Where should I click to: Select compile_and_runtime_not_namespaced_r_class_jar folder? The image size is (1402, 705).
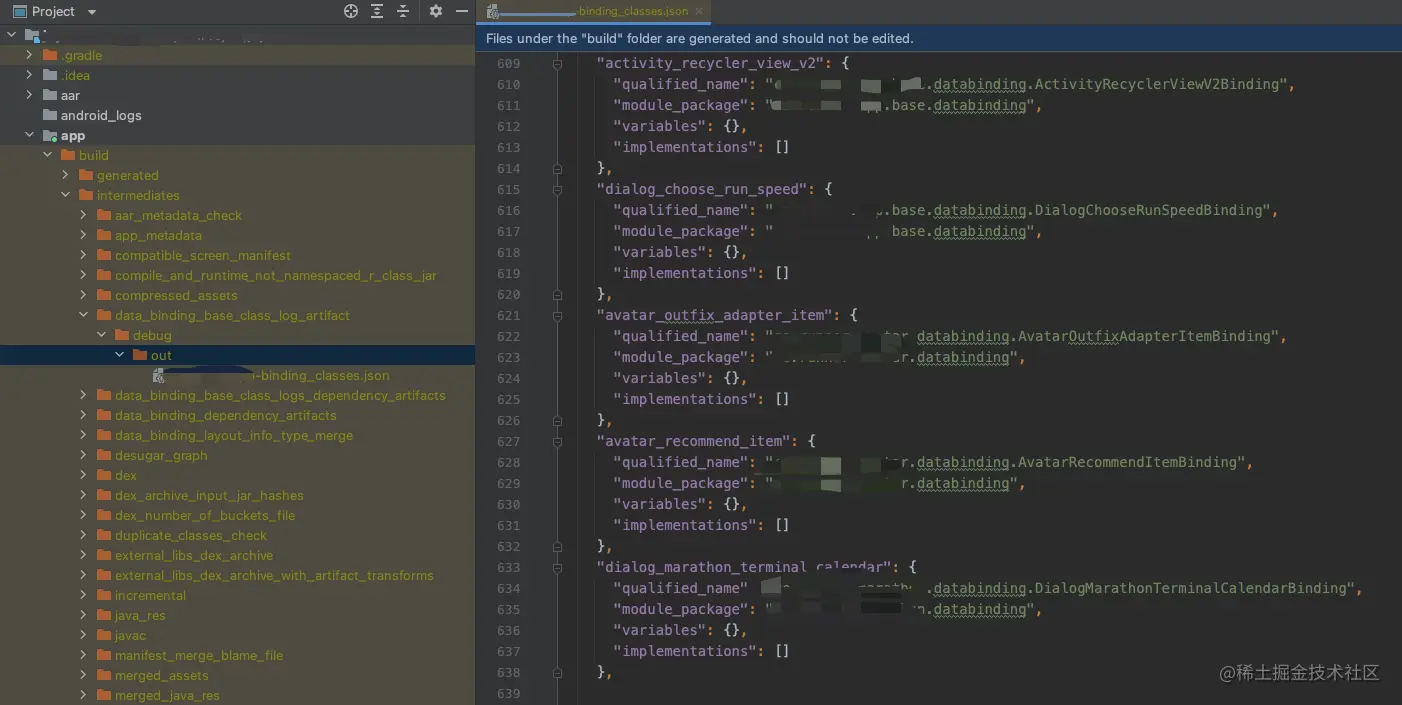(276, 275)
